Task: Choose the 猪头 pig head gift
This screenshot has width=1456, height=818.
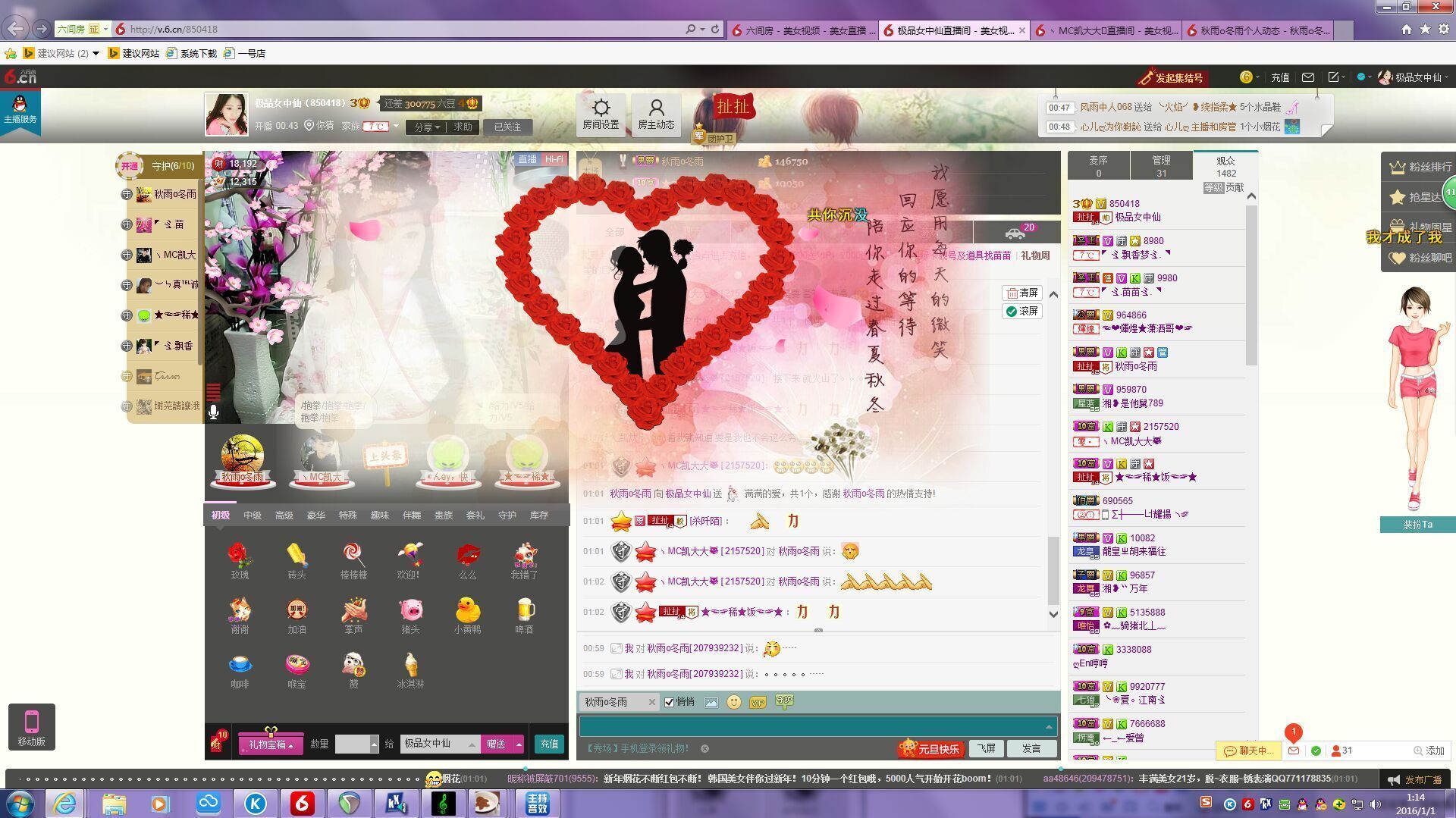Action: point(410,610)
